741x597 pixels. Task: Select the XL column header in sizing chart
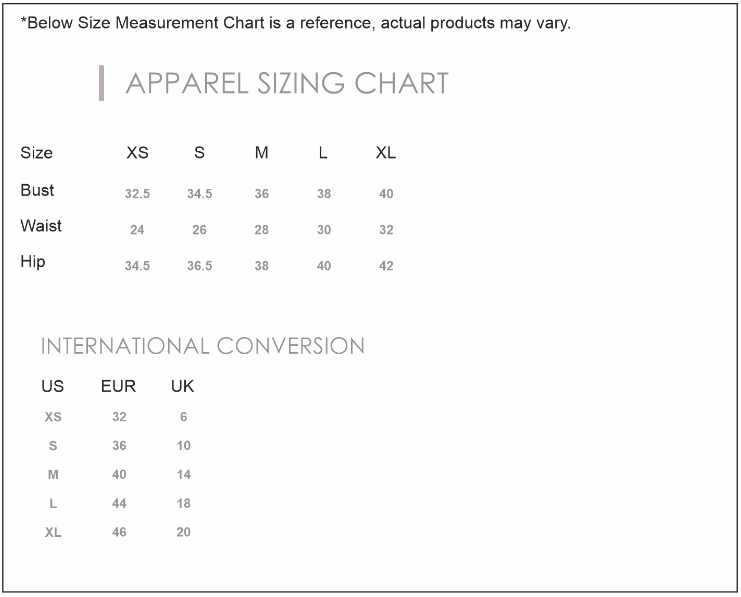[386, 153]
